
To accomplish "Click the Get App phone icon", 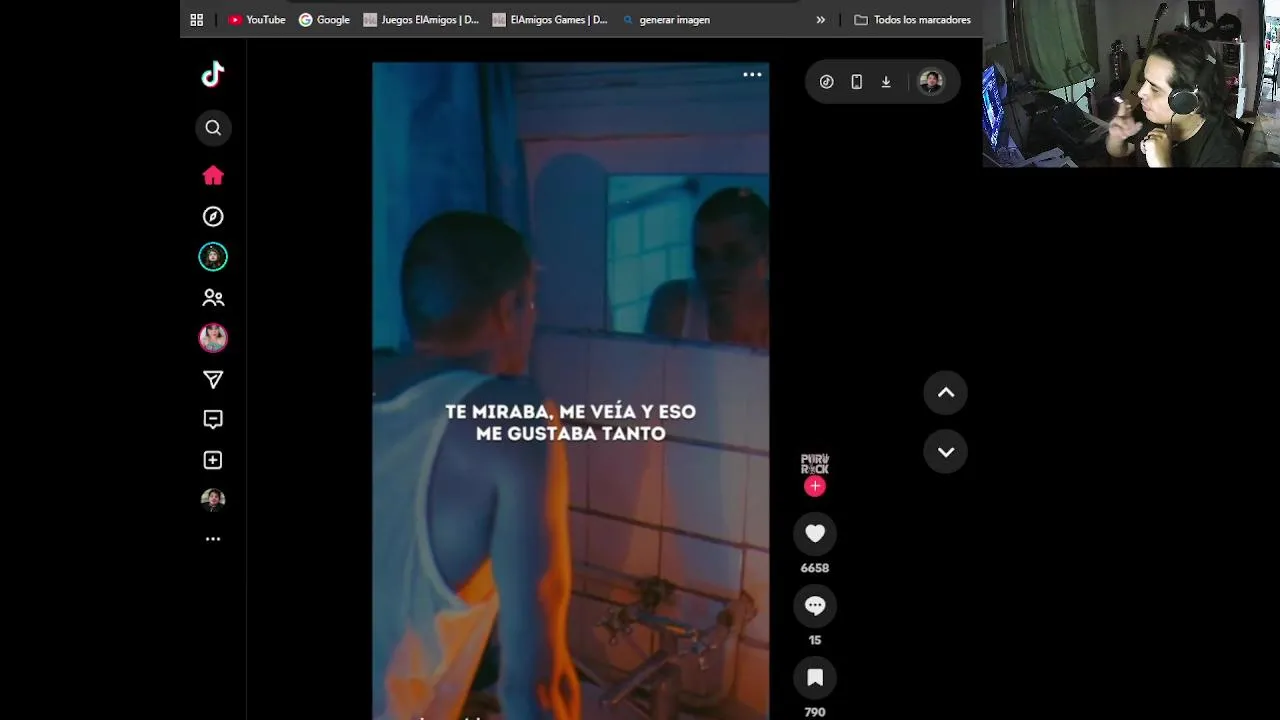I will click(857, 82).
